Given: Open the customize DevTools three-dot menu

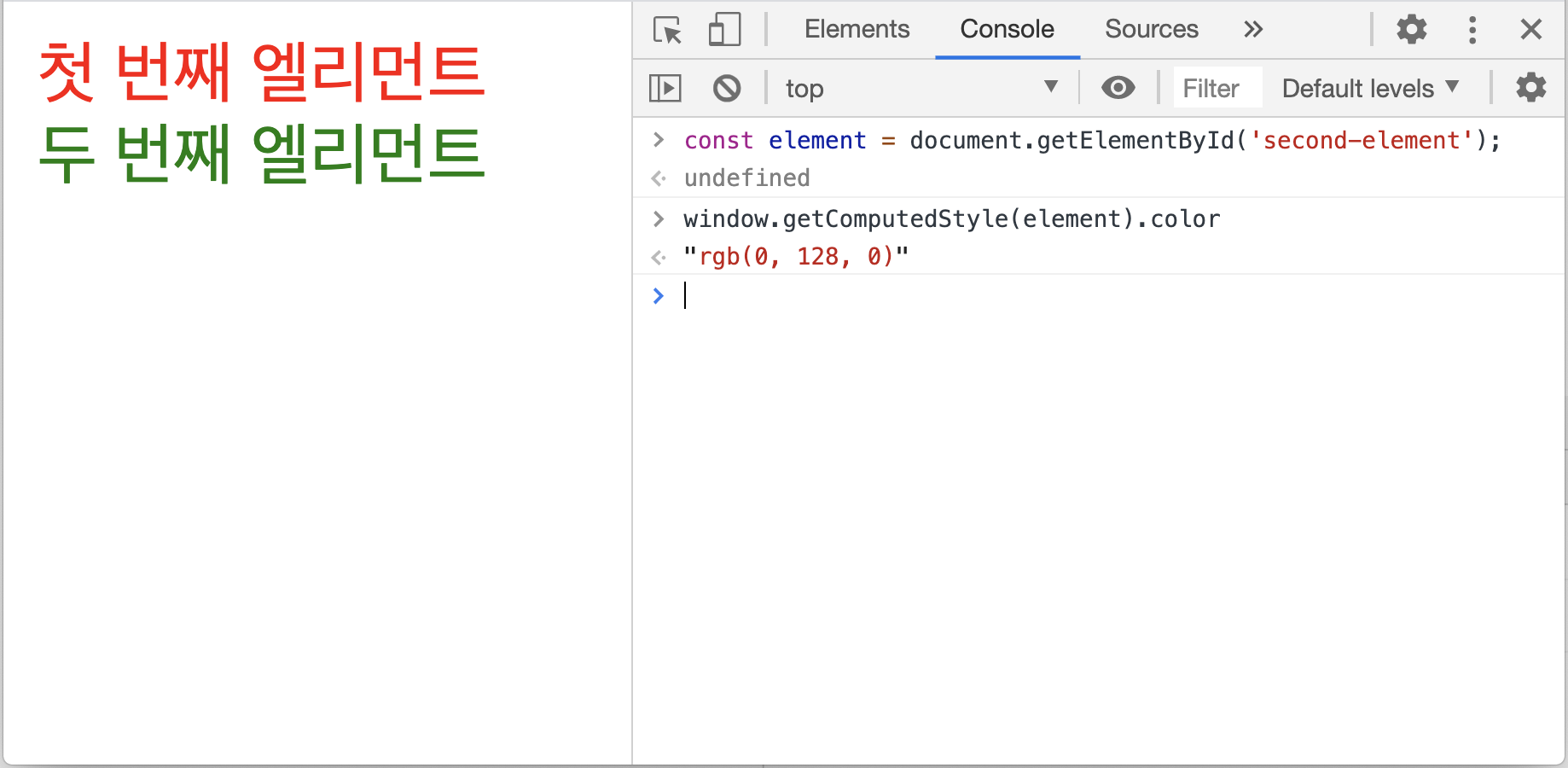Looking at the screenshot, I should pyautogui.click(x=1472, y=30).
